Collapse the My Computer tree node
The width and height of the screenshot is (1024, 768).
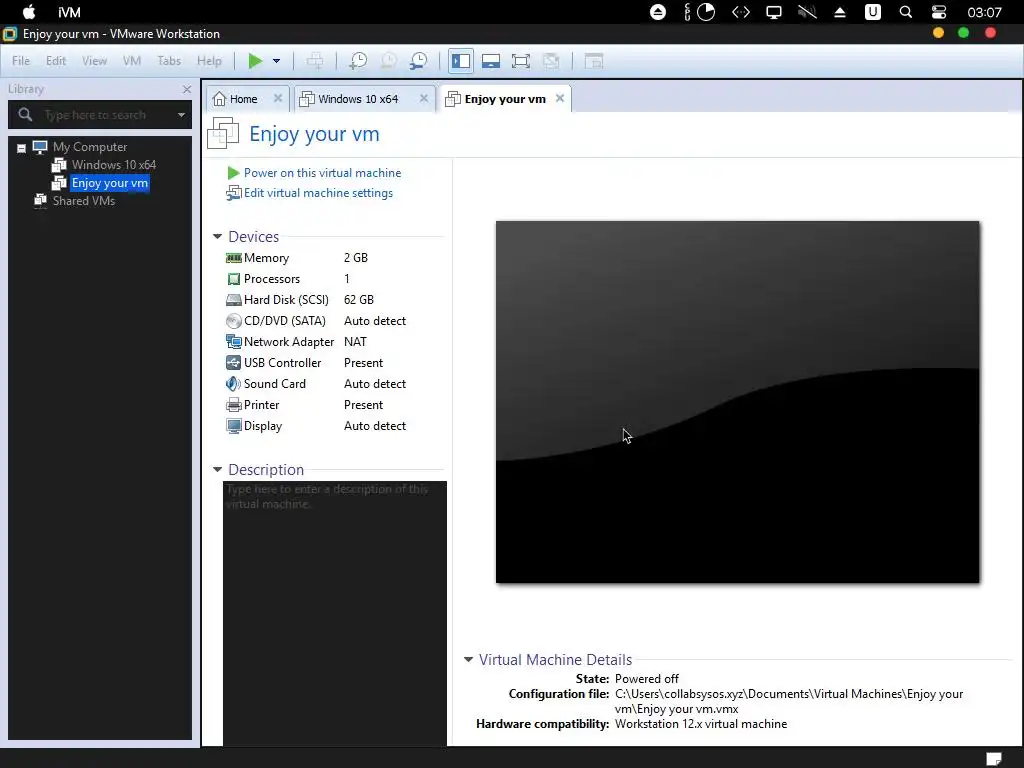22,148
